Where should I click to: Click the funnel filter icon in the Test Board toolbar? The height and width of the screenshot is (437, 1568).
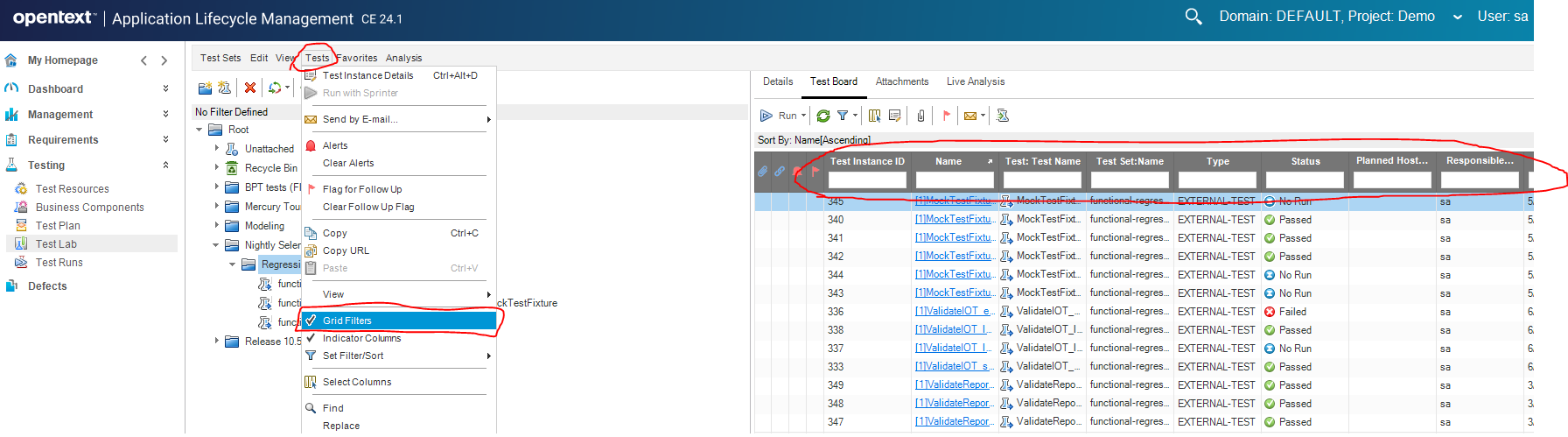point(843,116)
